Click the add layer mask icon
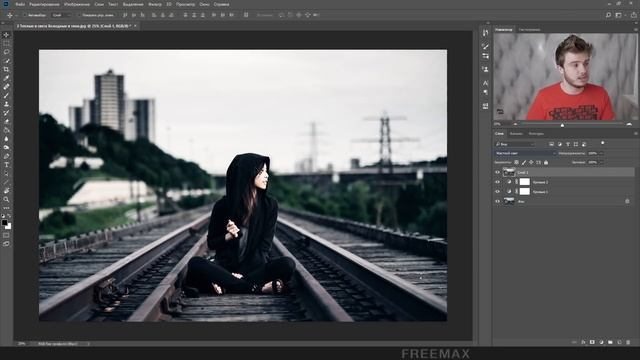The height and width of the screenshot is (360, 640). pyautogui.click(x=592, y=342)
